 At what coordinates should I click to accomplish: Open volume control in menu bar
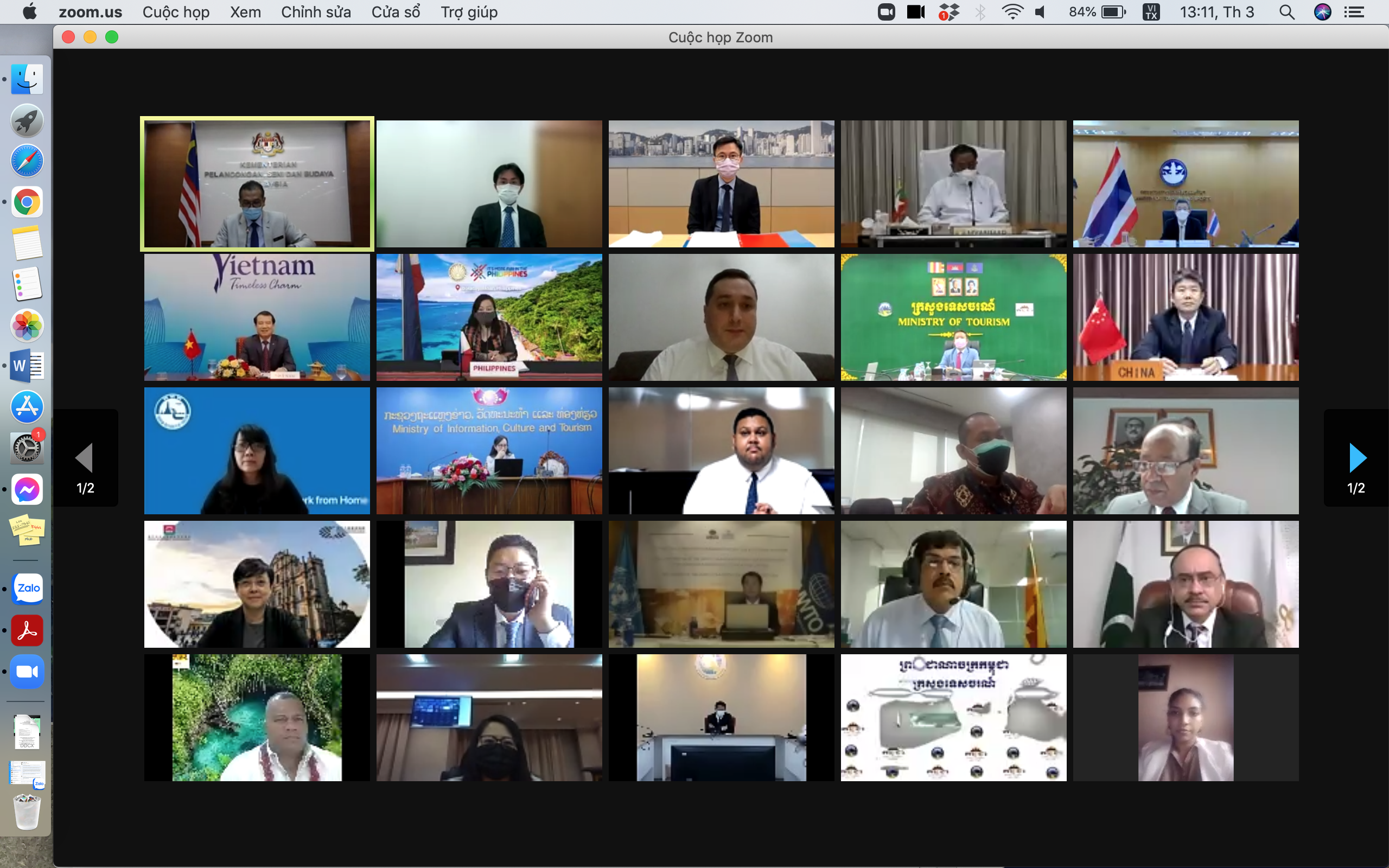pyautogui.click(x=1040, y=12)
